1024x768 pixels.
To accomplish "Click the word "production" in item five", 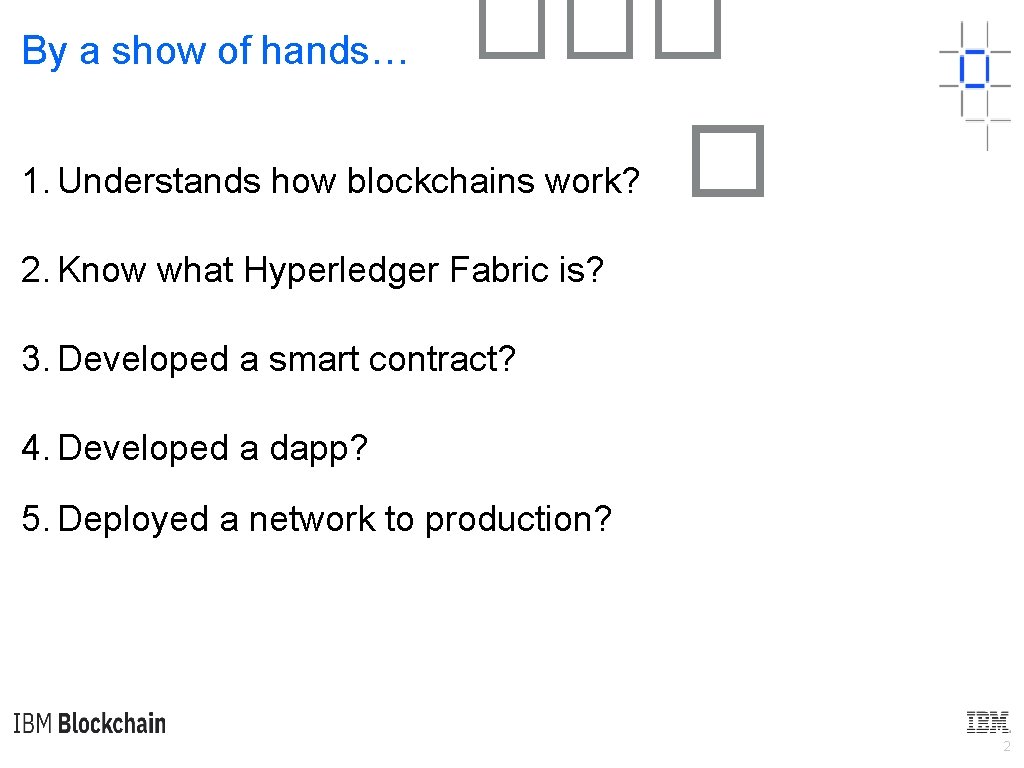I will [509, 521].
